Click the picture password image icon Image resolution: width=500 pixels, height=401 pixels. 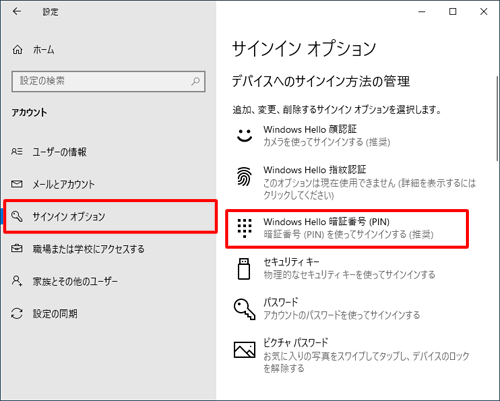pos(245,350)
